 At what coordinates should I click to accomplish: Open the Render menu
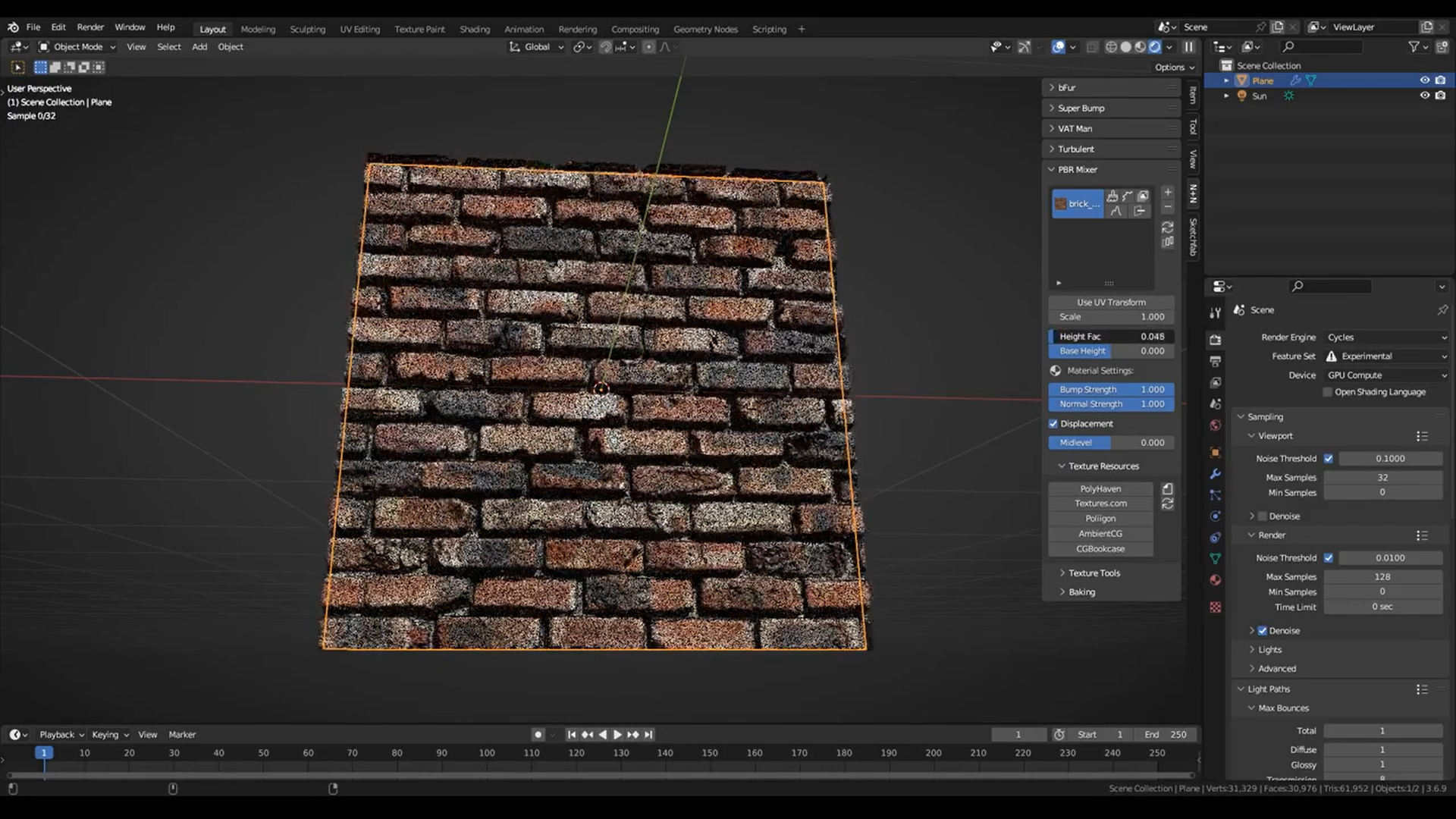point(90,27)
